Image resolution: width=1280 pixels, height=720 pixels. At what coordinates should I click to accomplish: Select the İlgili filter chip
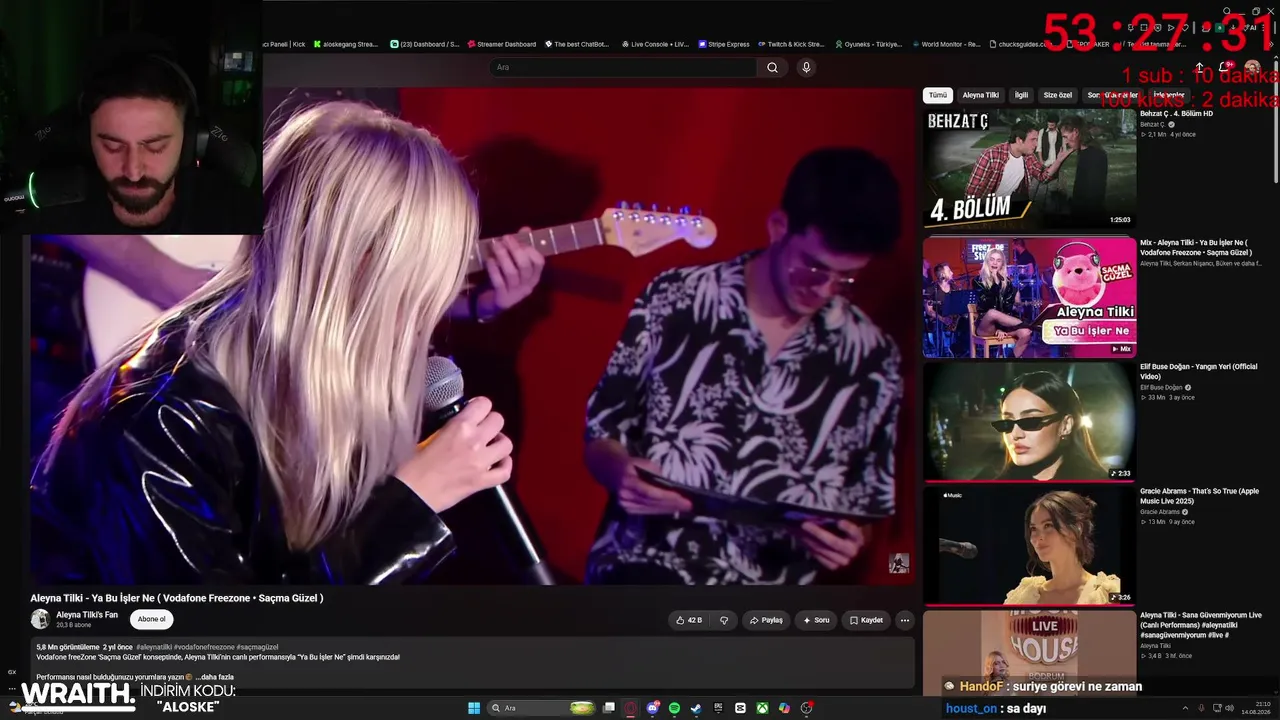pos(1021,95)
